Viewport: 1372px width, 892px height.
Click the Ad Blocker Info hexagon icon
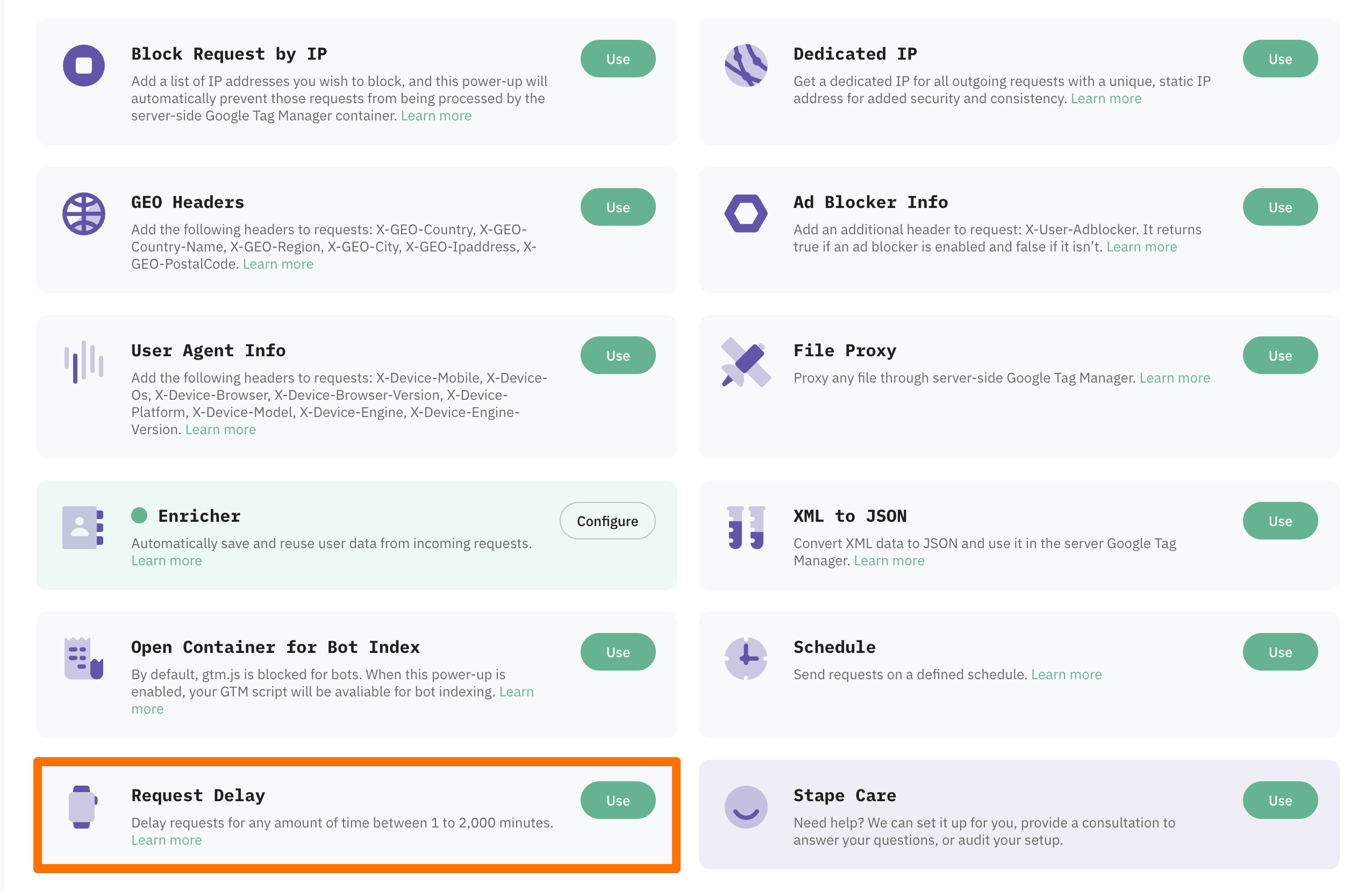(x=746, y=214)
